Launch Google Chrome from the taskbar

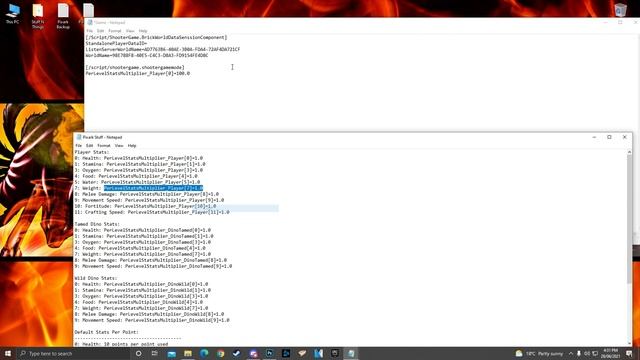click(x=220, y=353)
